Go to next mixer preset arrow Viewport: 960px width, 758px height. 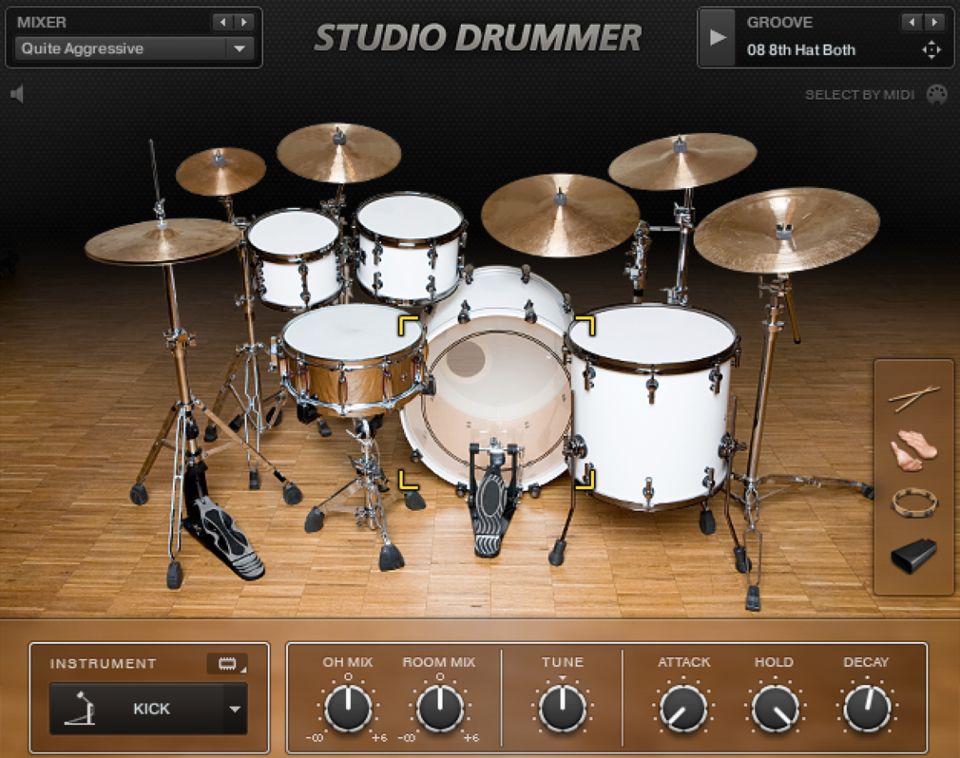click(246, 22)
